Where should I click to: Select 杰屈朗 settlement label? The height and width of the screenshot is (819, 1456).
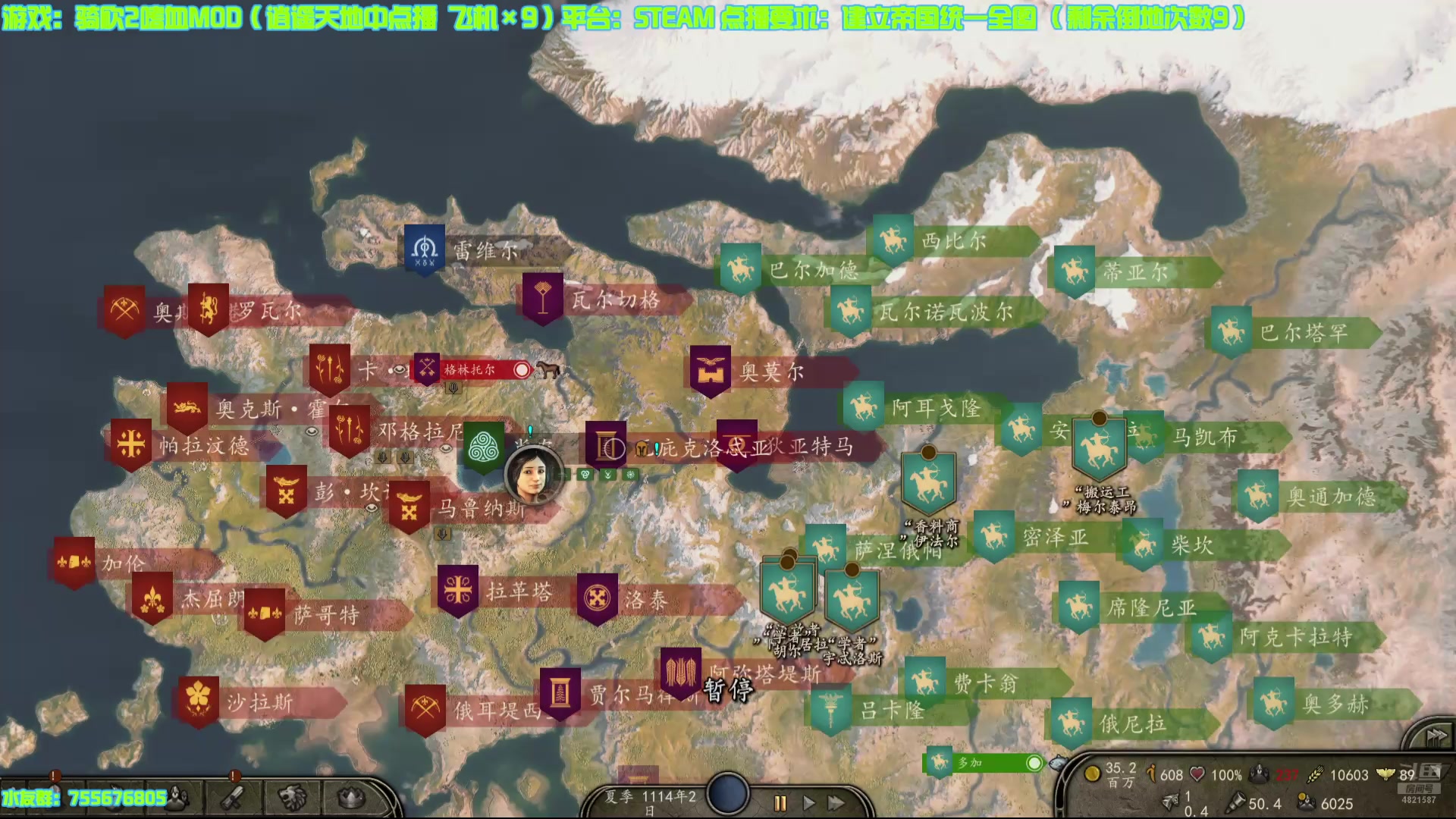click(212, 599)
